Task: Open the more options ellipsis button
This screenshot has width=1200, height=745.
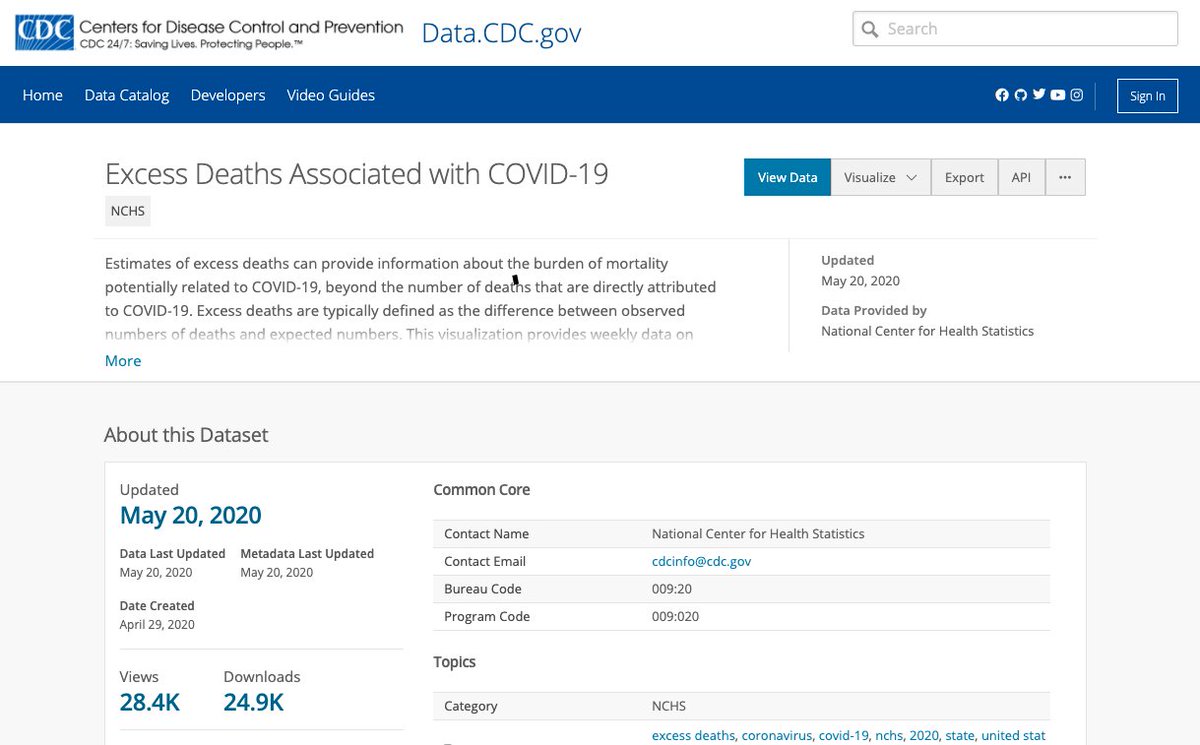Action: (x=1065, y=177)
